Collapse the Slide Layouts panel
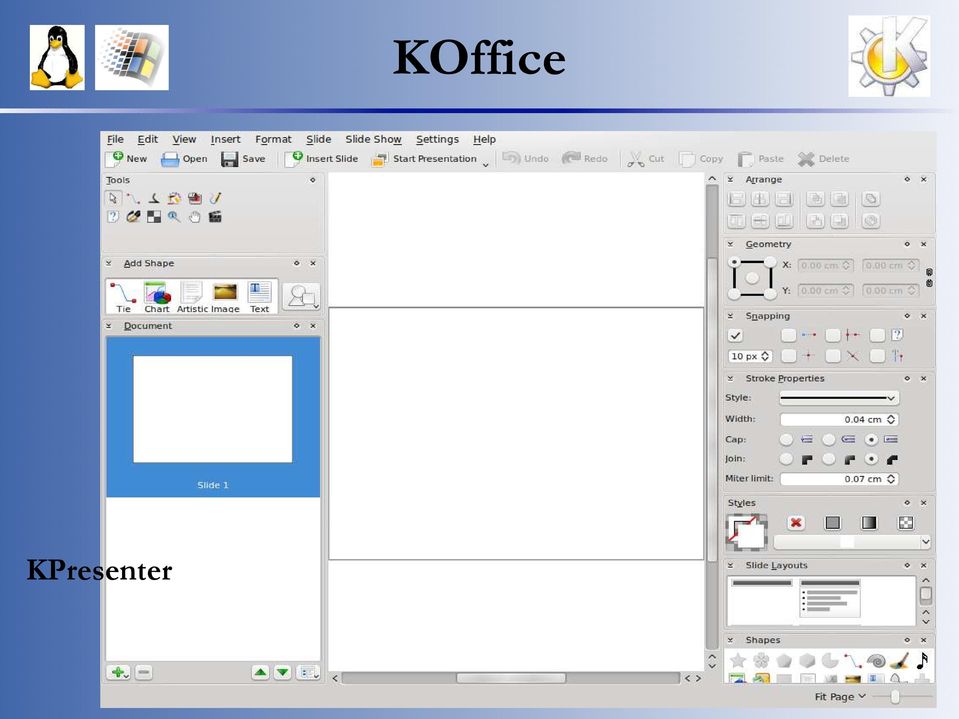This screenshot has height=719, width=959. (x=730, y=566)
